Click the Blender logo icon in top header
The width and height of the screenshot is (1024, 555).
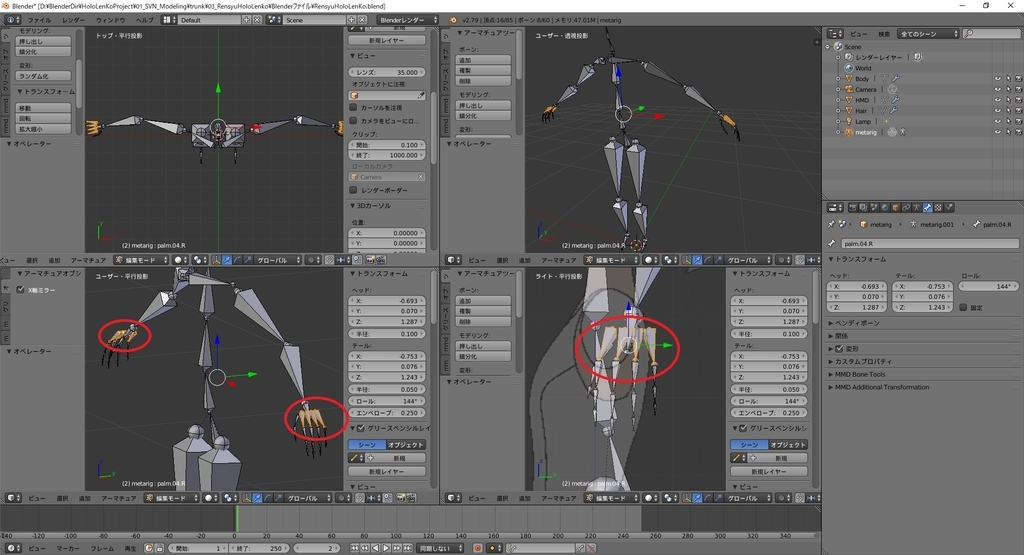[455, 20]
